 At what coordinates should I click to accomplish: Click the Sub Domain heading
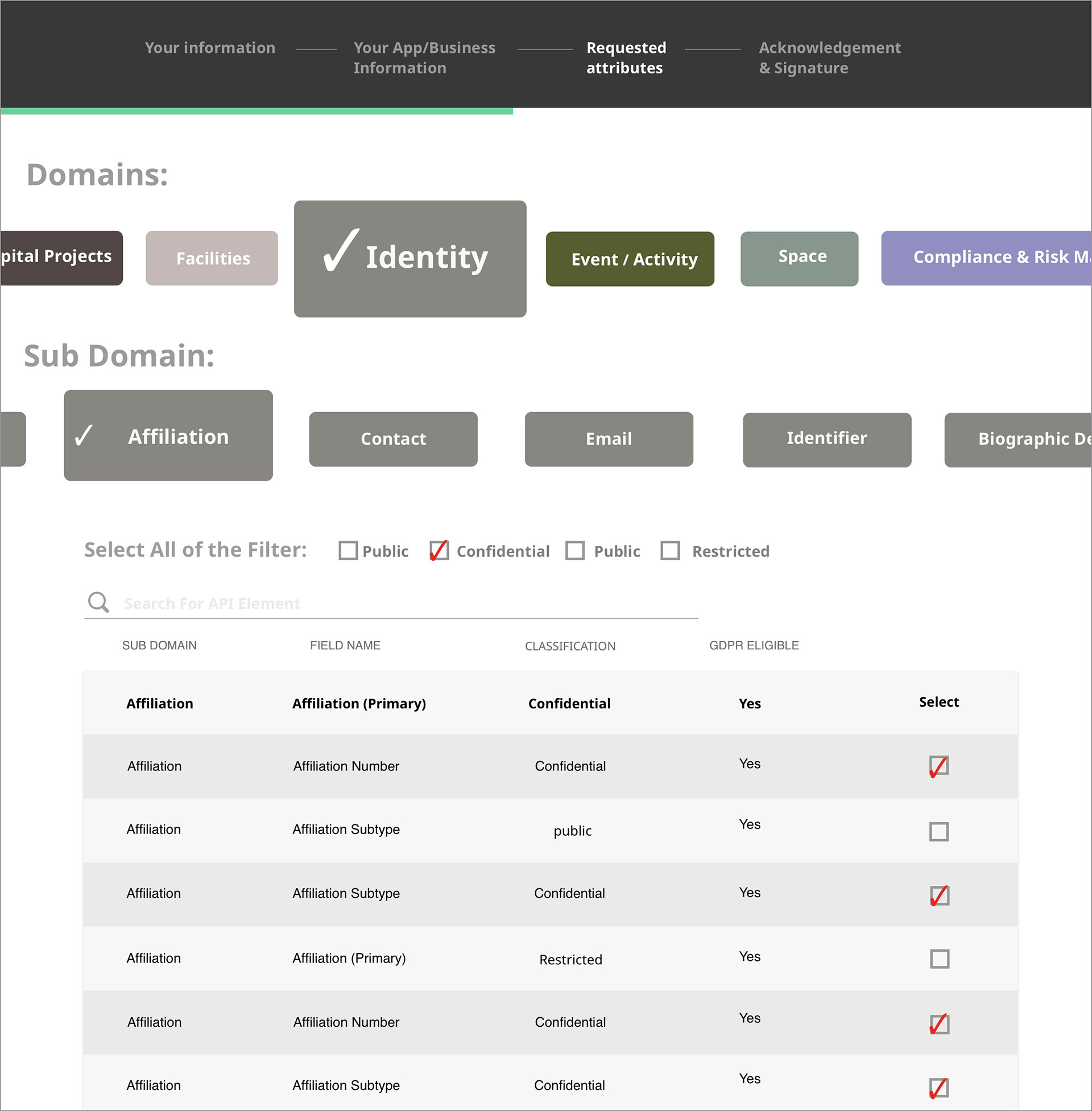tap(119, 355)
